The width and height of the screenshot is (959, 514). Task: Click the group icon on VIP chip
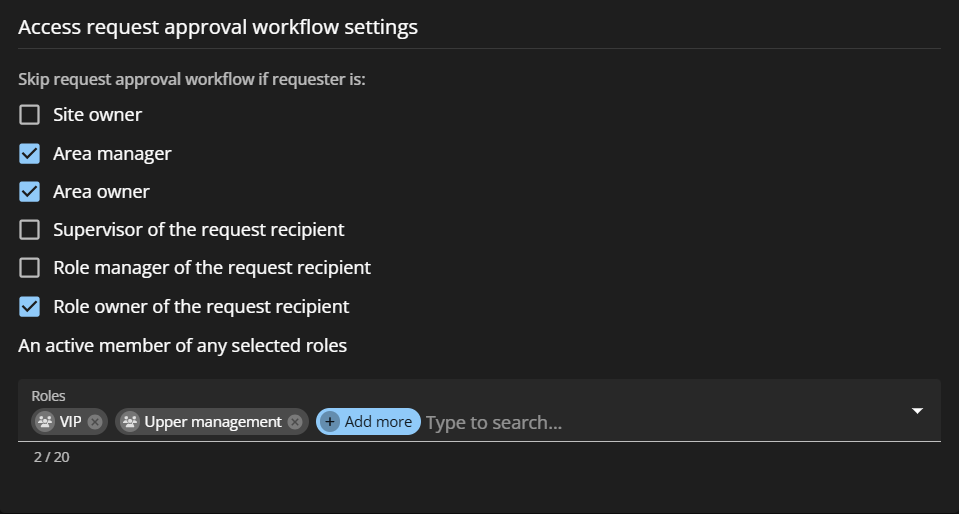click(x=45, y=422)
